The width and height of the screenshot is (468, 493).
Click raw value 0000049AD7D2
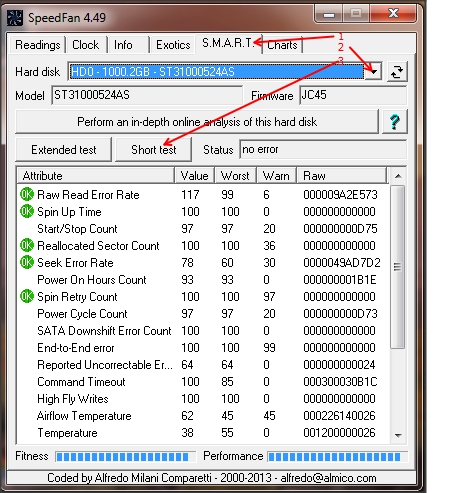(342, 263)
